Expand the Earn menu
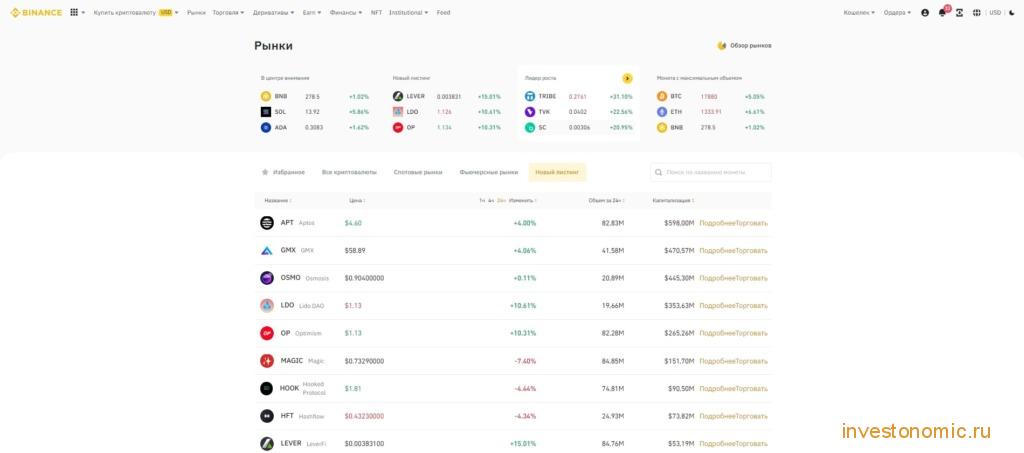 312,12
